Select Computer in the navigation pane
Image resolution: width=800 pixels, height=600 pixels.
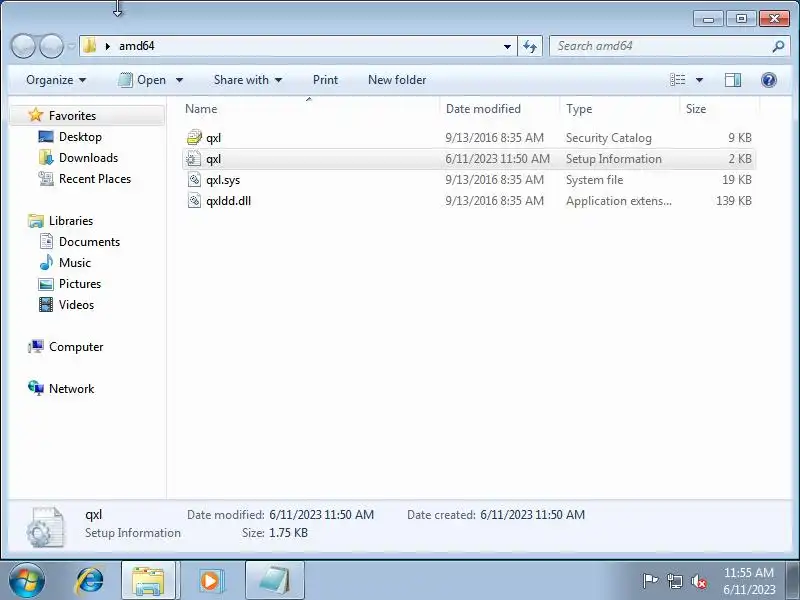76,347
